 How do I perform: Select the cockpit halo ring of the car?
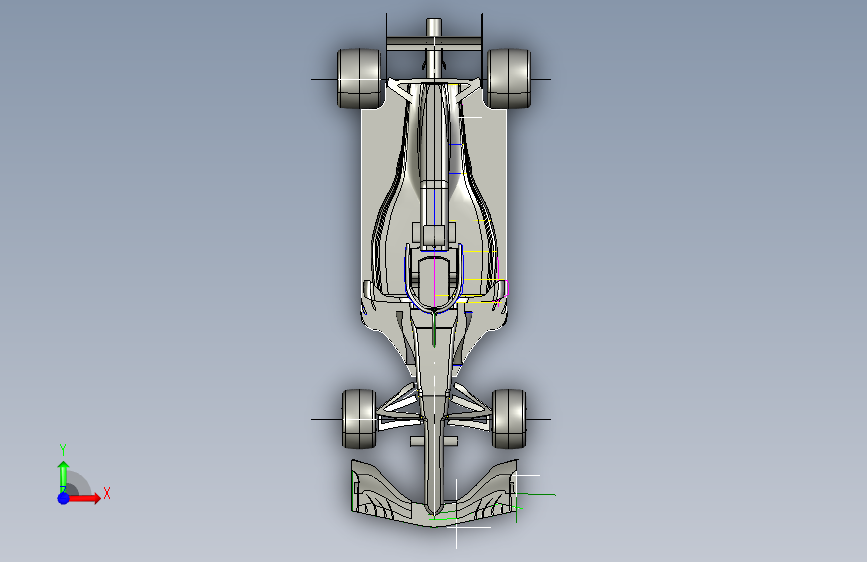click(434, 278)
